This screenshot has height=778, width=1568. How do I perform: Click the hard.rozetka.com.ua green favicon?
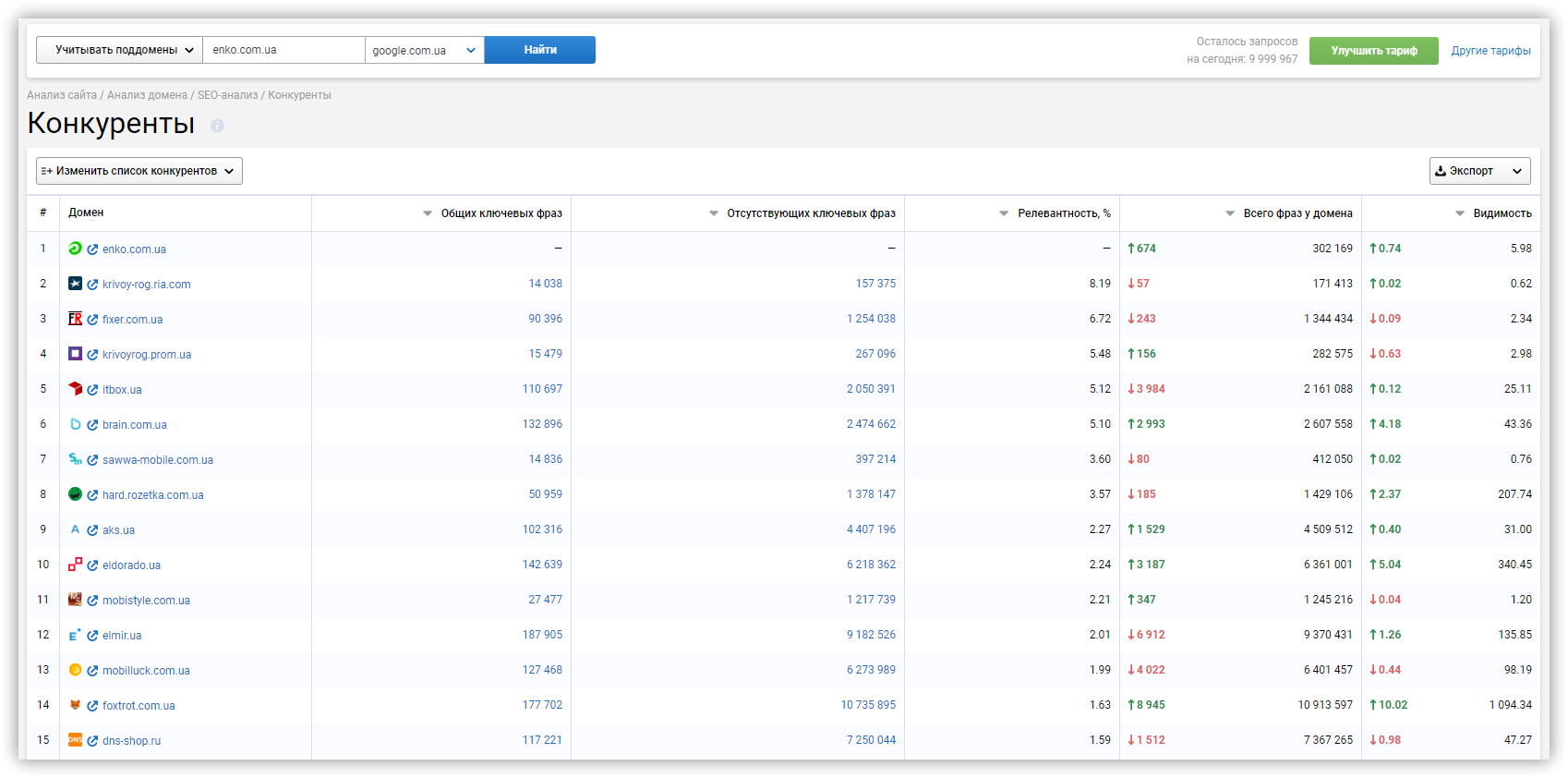click(75, 493)
